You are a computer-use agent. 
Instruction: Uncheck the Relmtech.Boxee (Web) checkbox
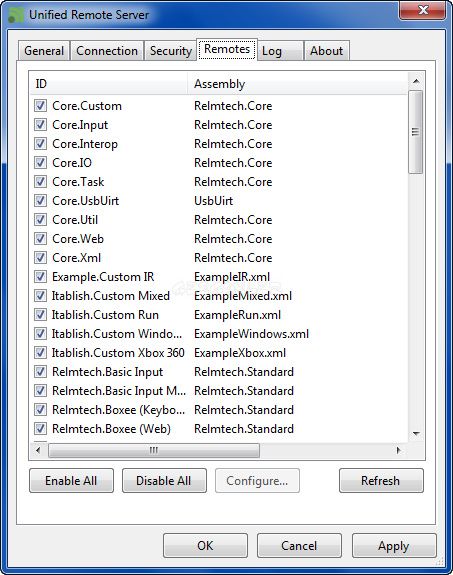coord(40,429)
